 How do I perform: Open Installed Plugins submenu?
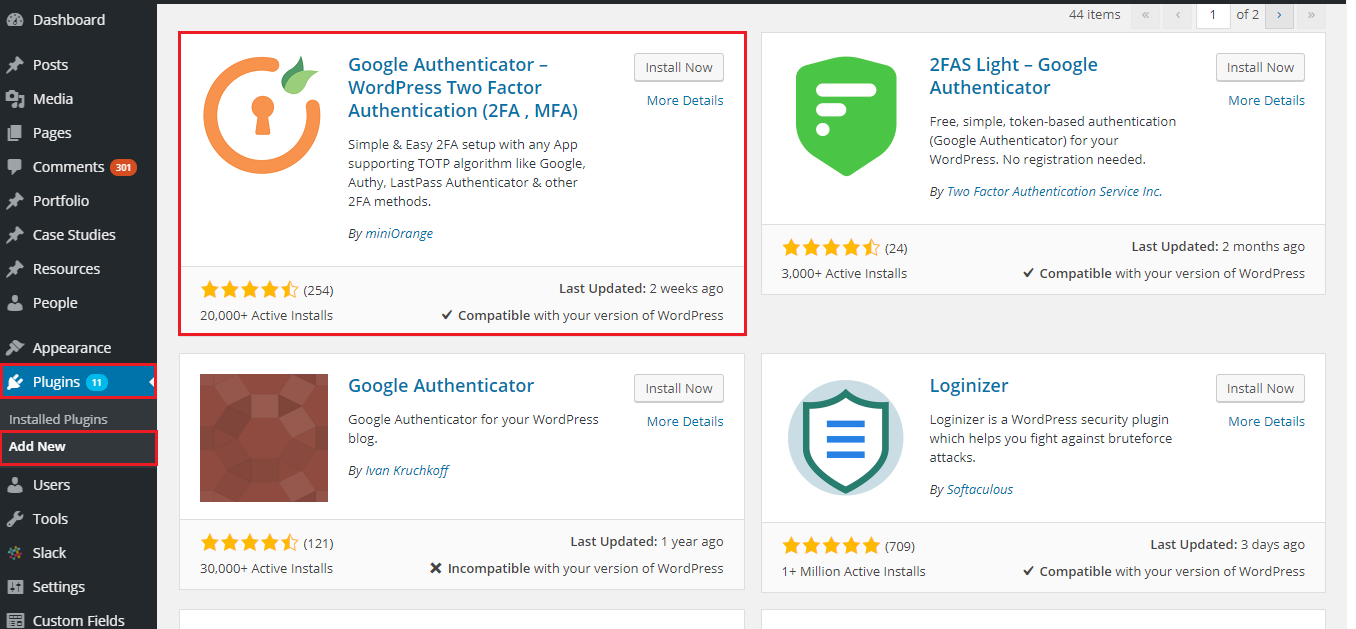(x=58, y=419)
